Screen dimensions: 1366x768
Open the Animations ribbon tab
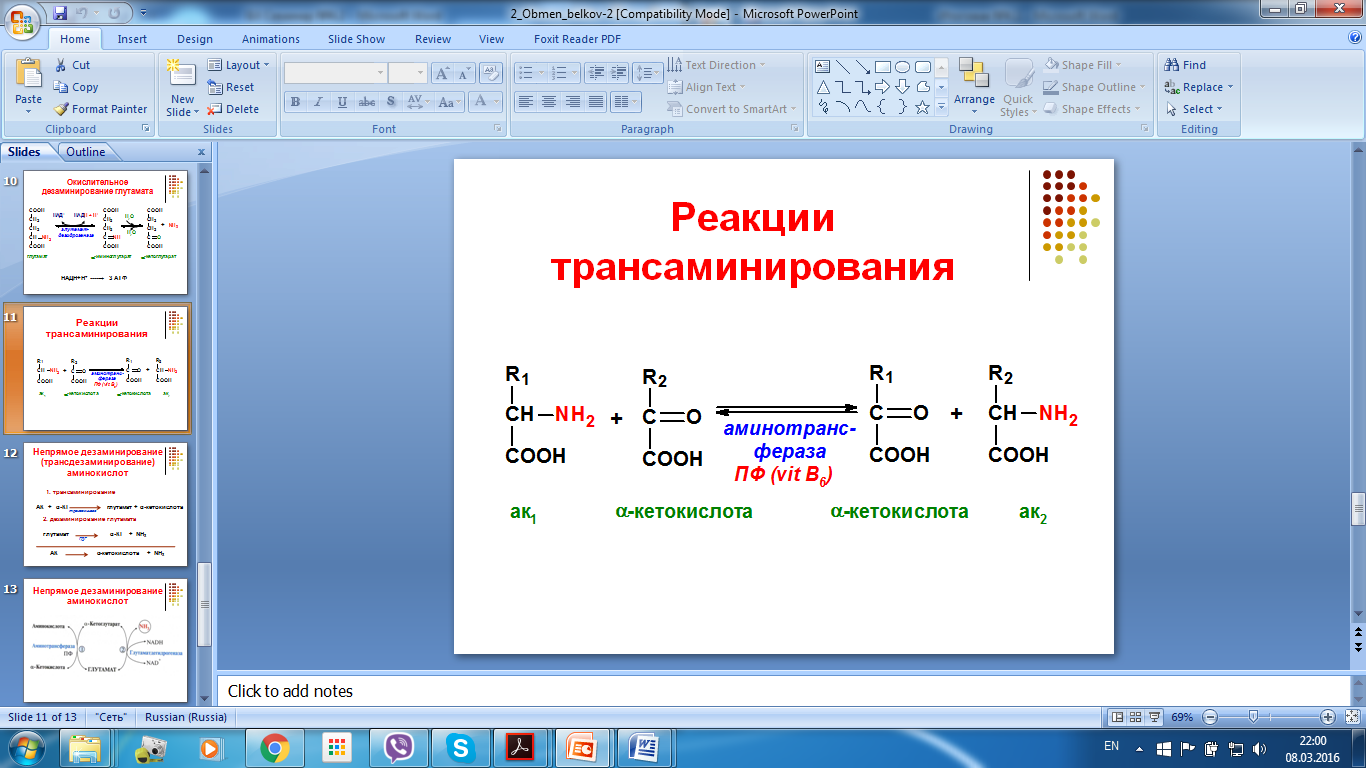[x=270, y=39]
